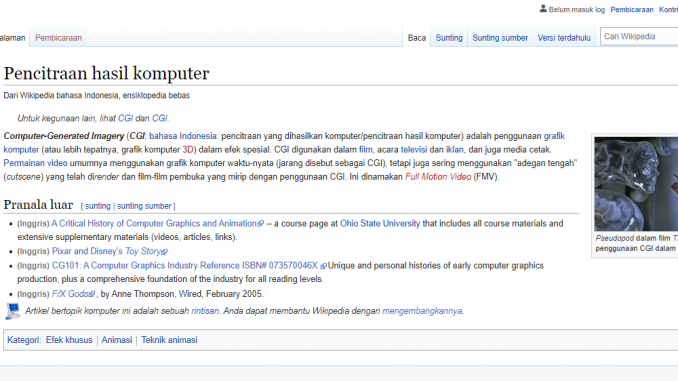Open the Pseudopod film thumbnail image
This screenshot has width=678, height=381.
(636, 184)
